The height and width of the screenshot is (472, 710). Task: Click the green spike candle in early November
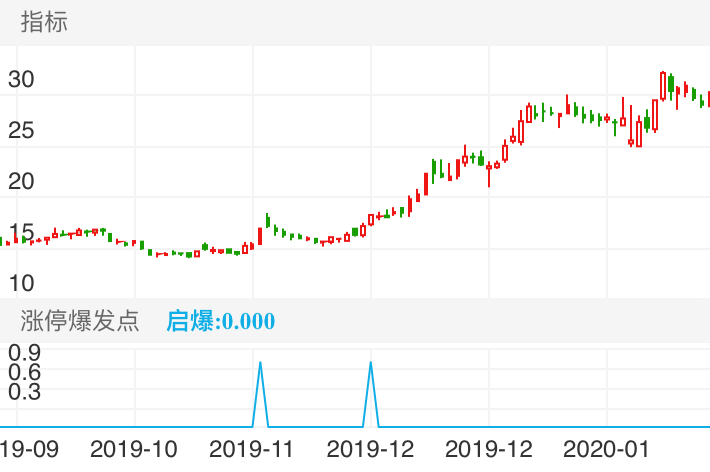268,221
